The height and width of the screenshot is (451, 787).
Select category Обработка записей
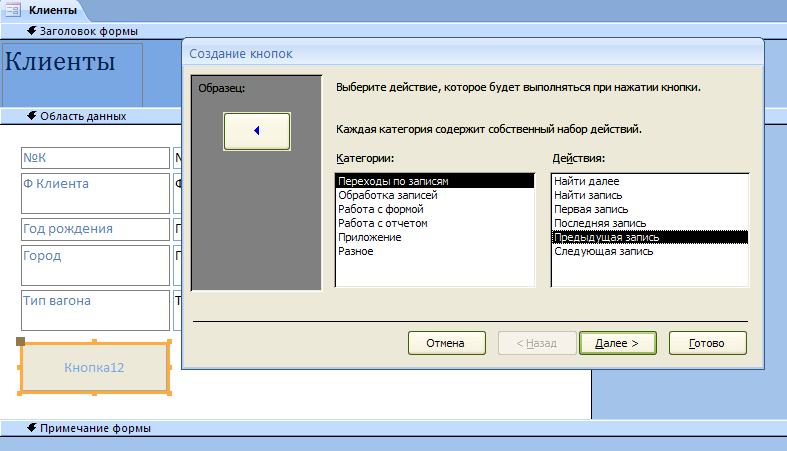[435, 195]
